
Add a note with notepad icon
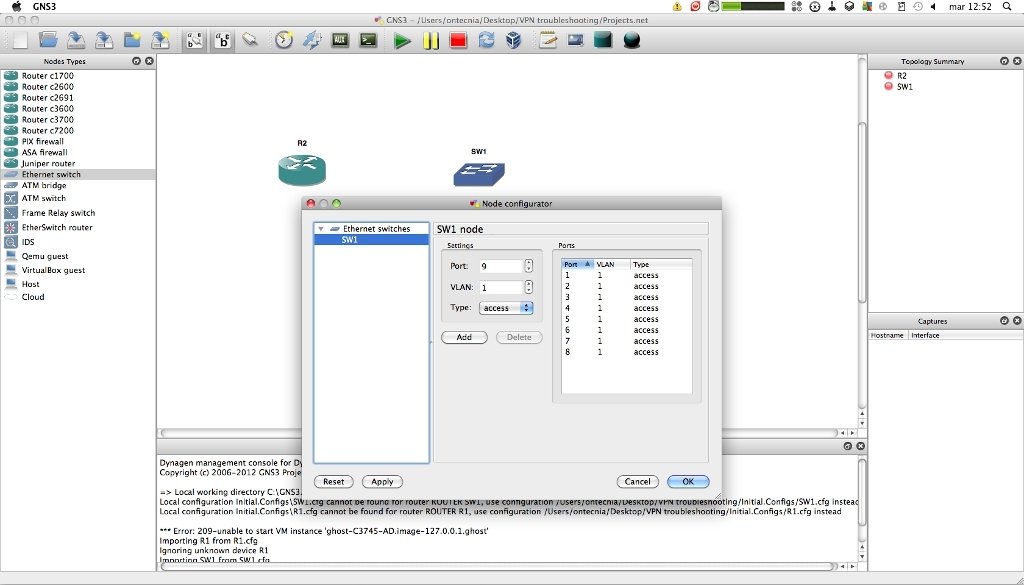(x=548, y=40)
